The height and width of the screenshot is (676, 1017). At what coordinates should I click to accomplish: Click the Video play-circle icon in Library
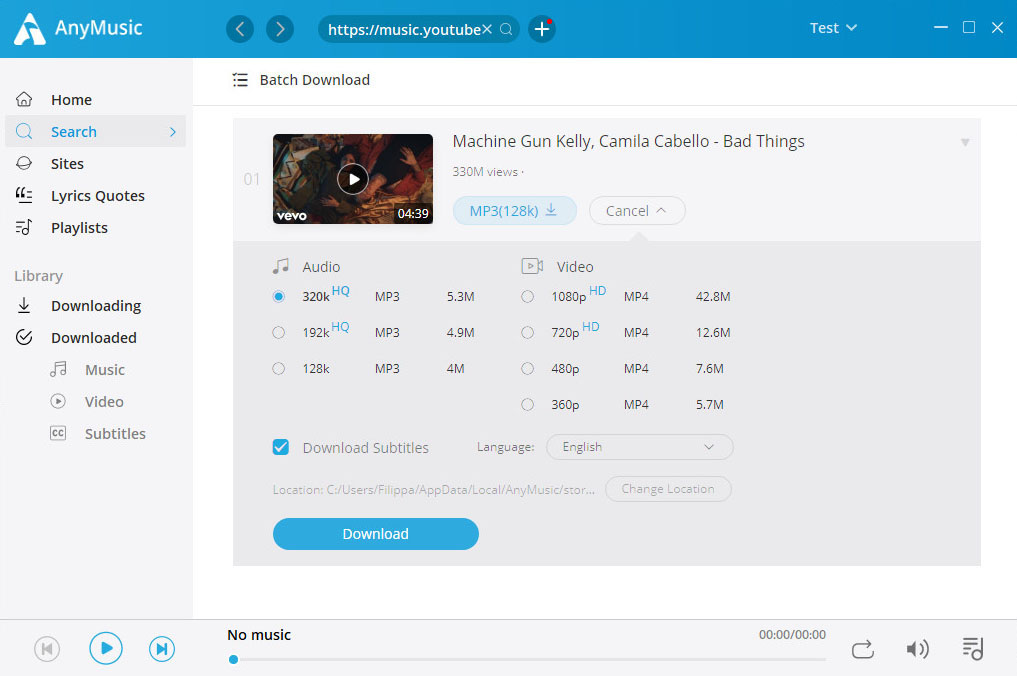[58, 401]
